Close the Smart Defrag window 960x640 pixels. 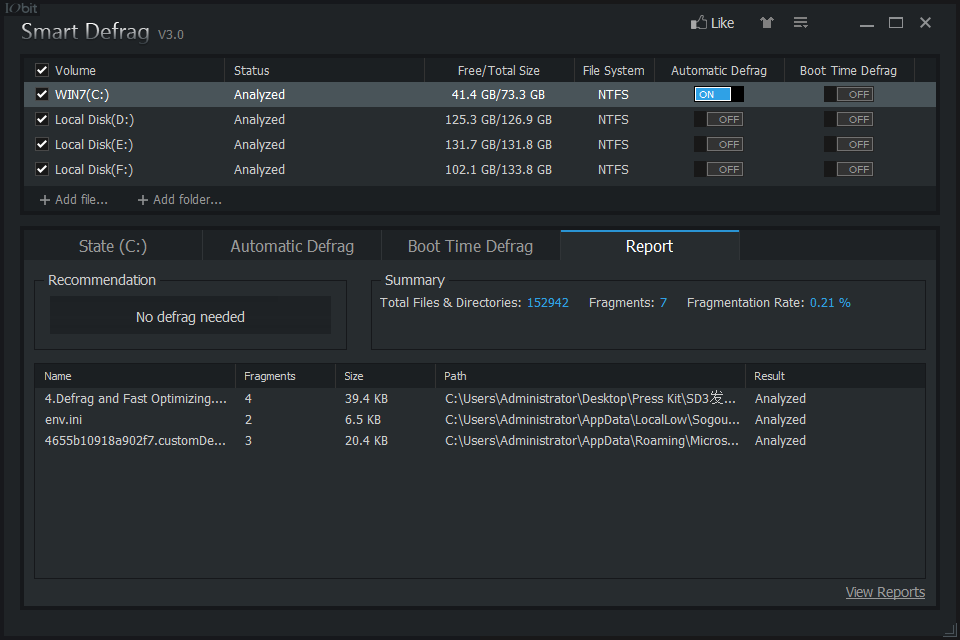coord(925,23)
